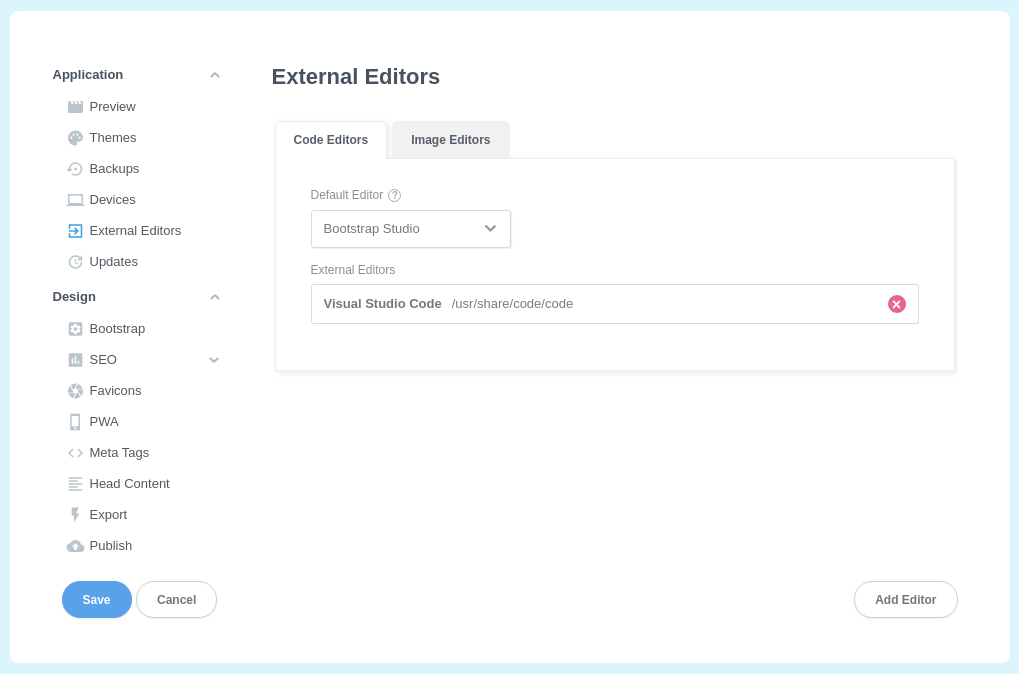Image resolution: width=1019 pixels, height=674 pixels.
Task: Select the PWA phone icon
Action: click(75, 422)
